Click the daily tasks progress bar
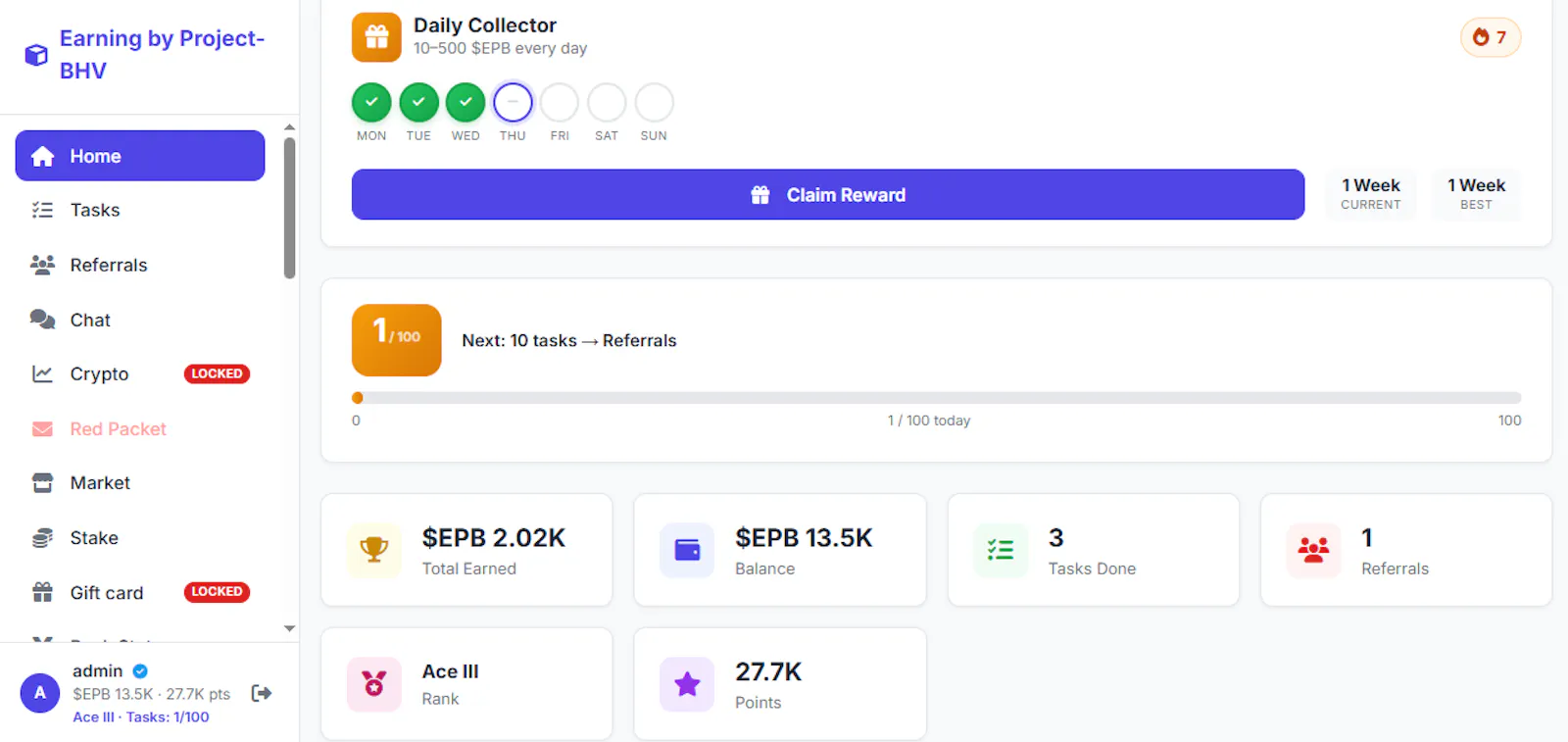The image size is (1568, 742). 937,398
